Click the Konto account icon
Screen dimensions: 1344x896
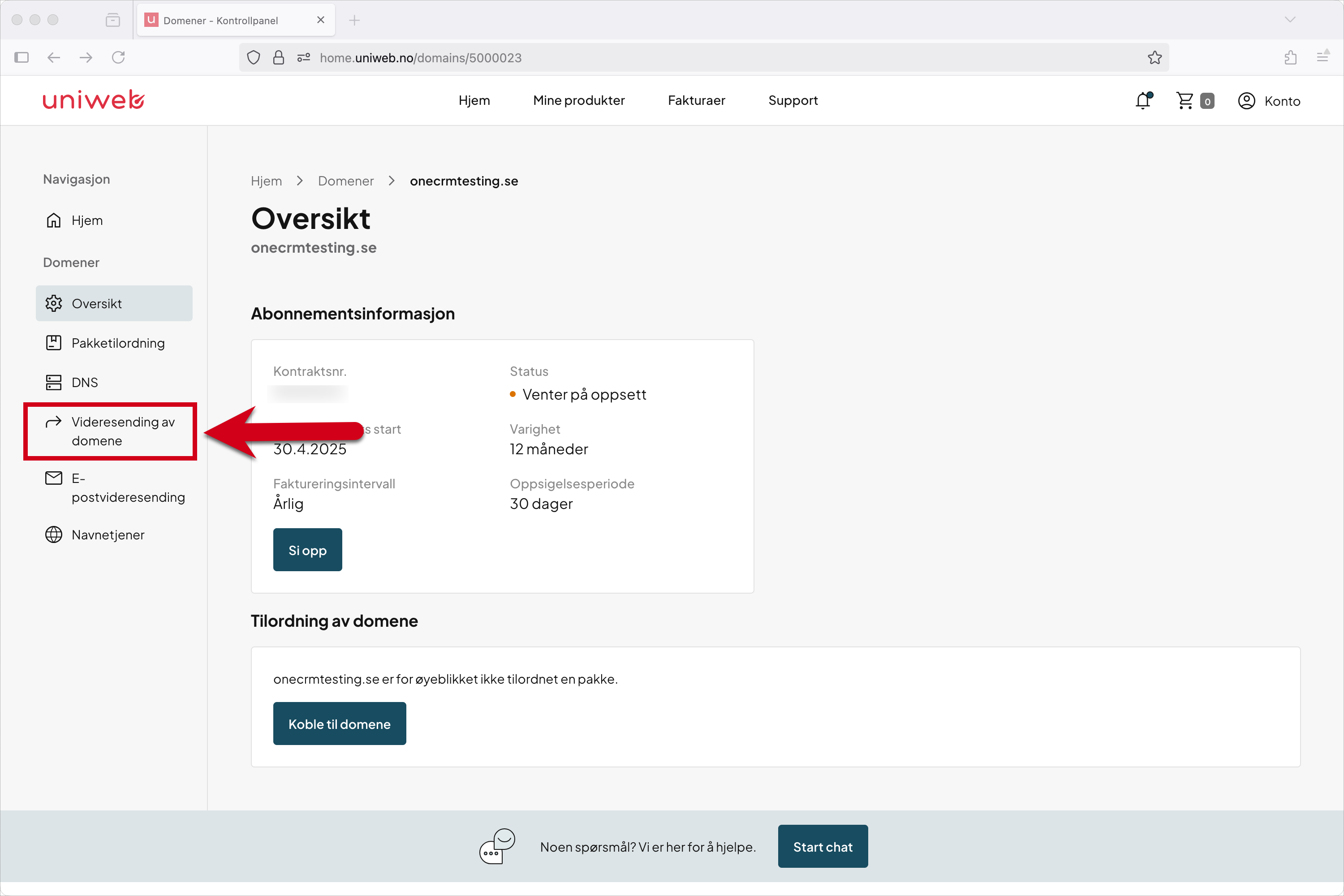[x=1246, y=100]
